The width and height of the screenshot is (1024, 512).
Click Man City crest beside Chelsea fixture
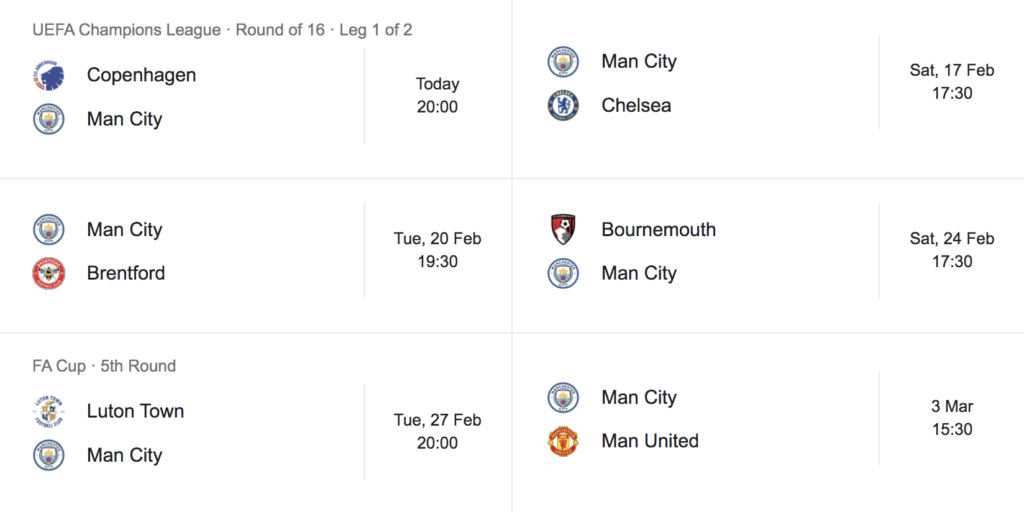click(563, 61)
